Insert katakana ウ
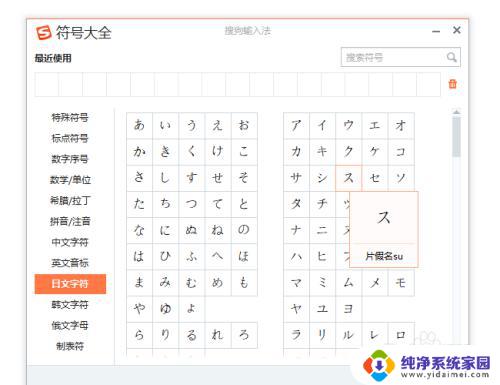 pyautogui.click(x=349, y=125)
